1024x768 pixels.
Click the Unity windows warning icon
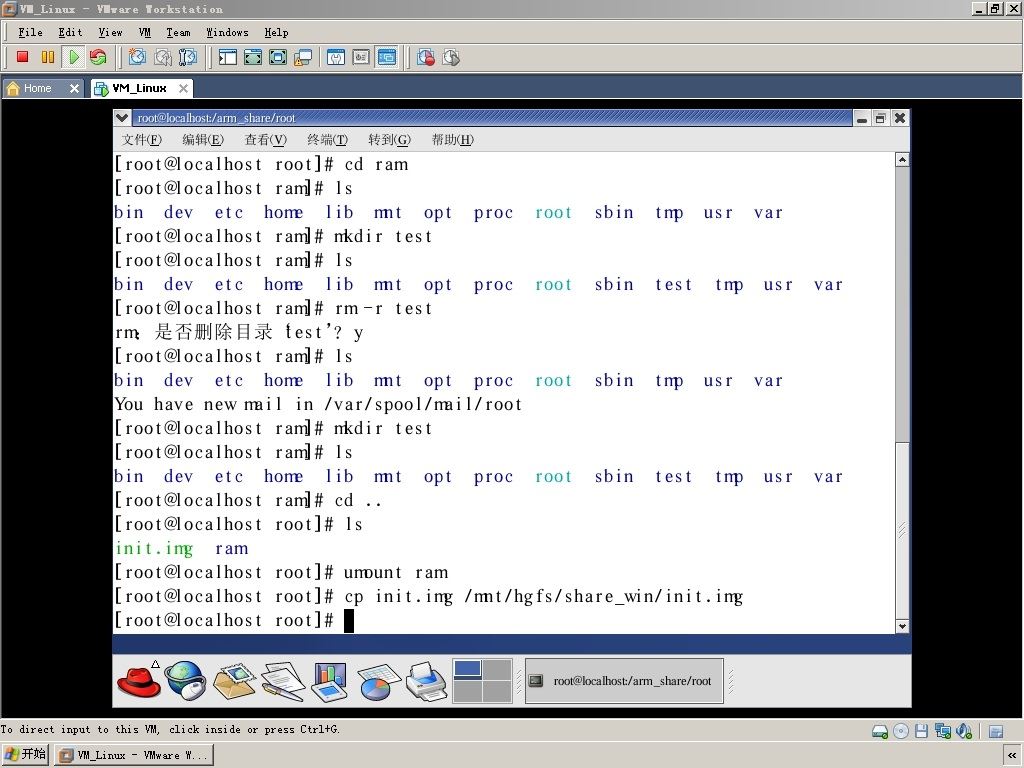(x=303, y=57)
